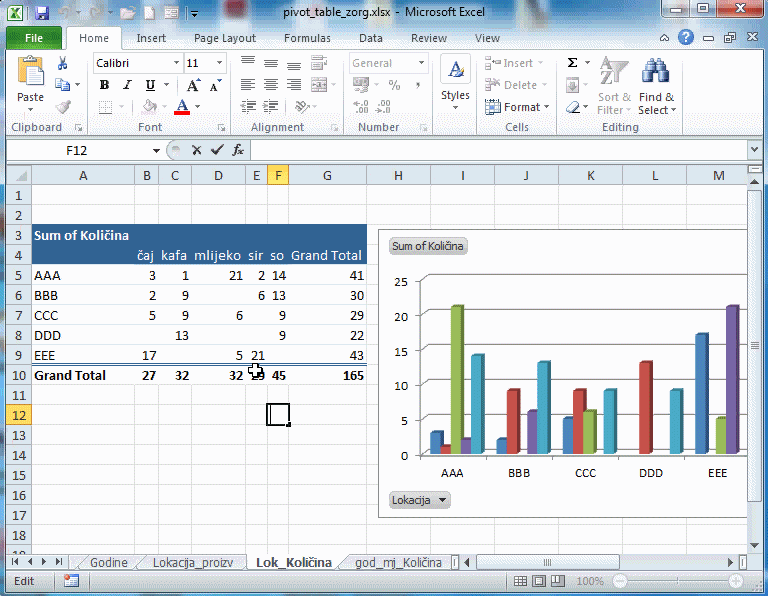Click the Save icon in Quick Access Toolbar
768x596 pixels.
(x=41, y=14)
